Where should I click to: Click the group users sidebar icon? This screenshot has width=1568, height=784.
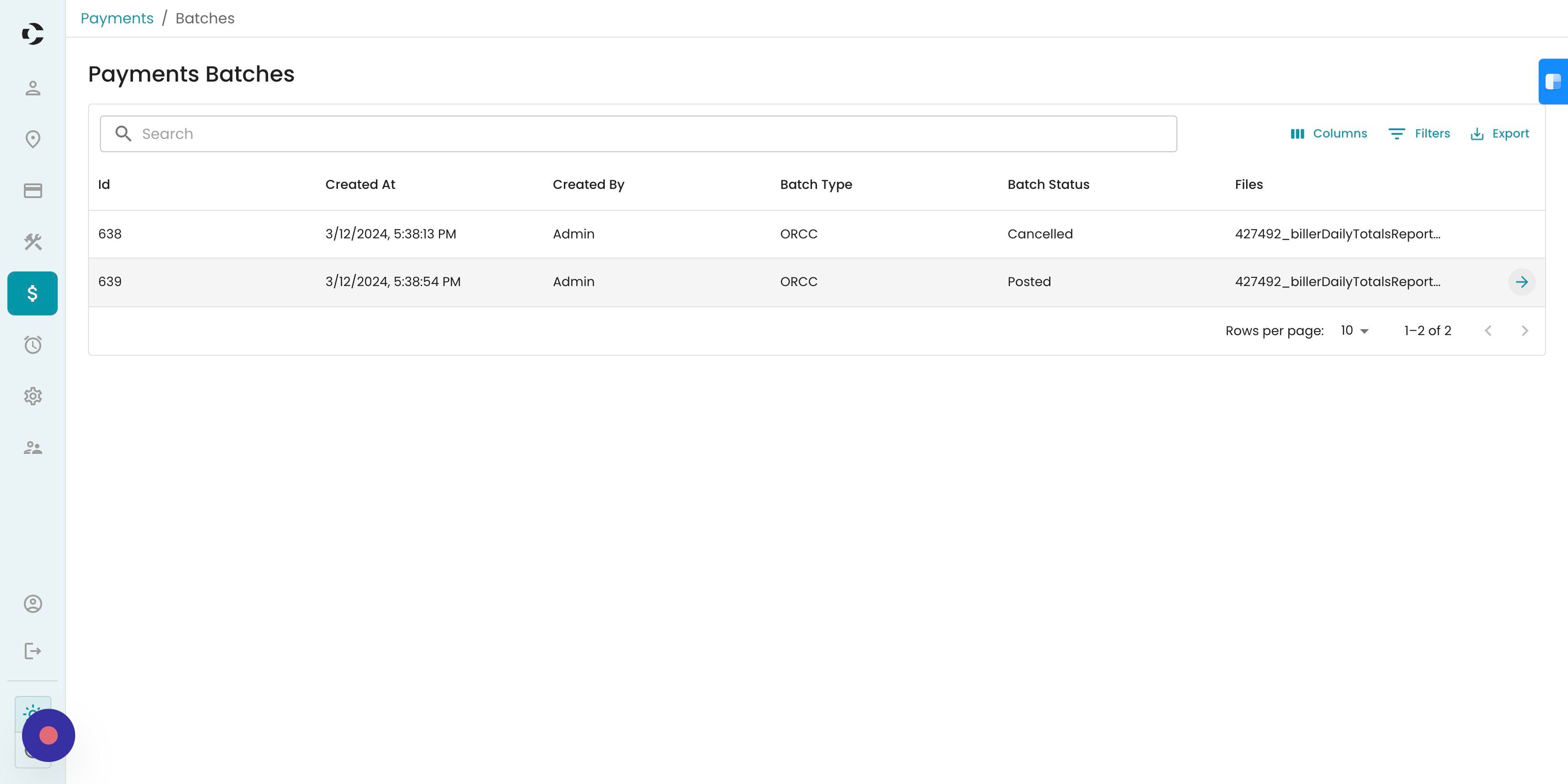[33, 448]
